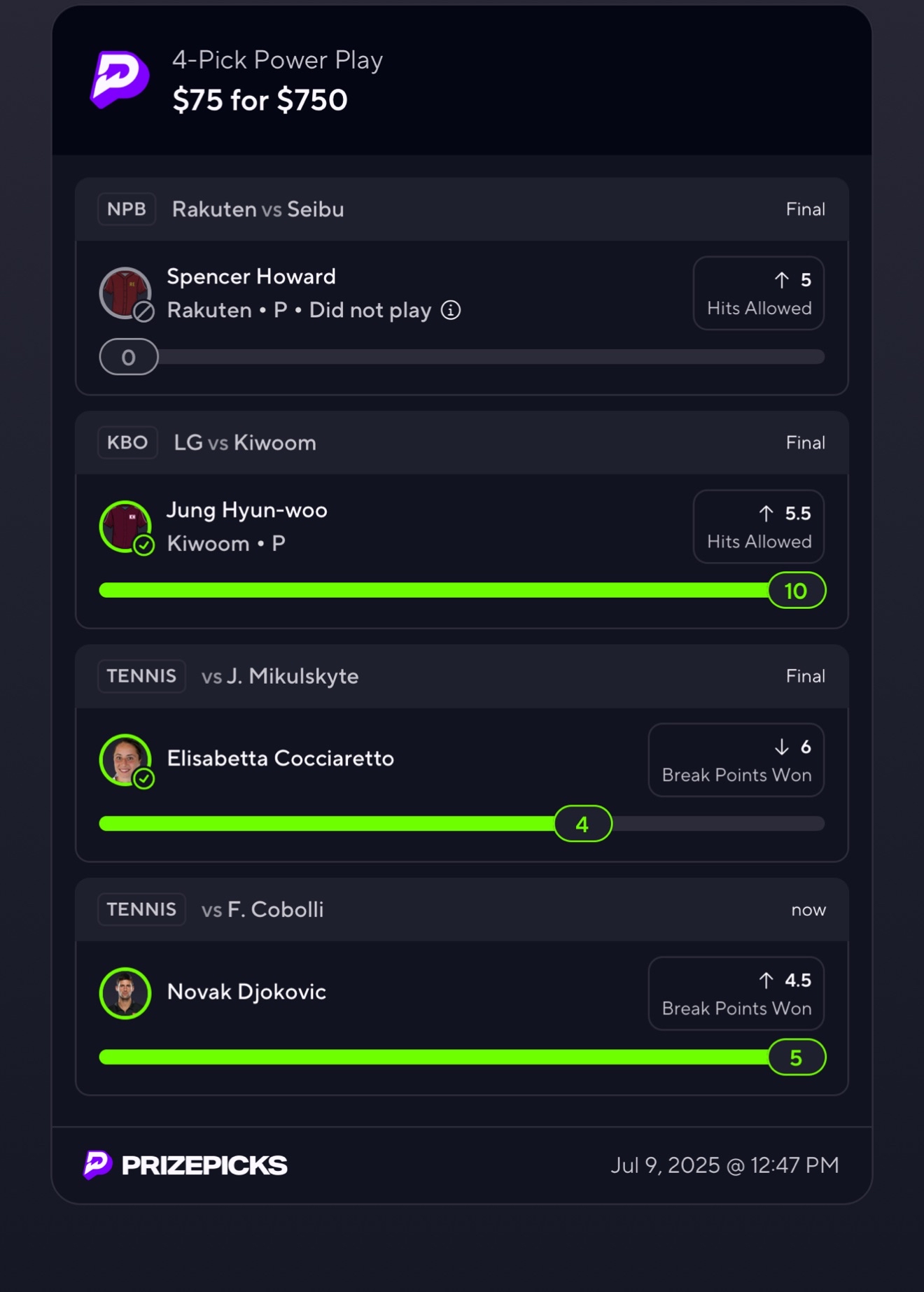Click the Rakuten vs Seibu game header
Viewport: 924px width, 1292px height.
462,209
